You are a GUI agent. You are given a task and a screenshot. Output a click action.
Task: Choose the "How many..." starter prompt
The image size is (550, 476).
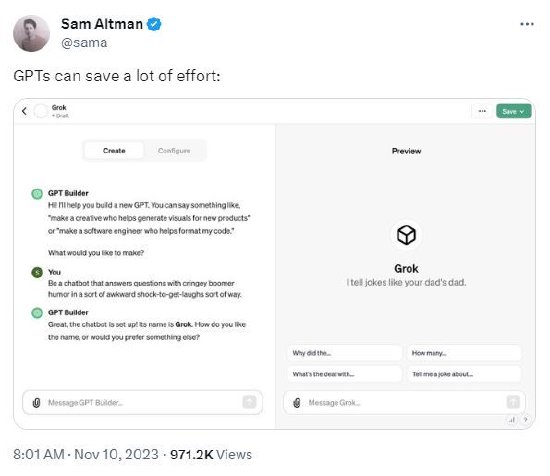pyautogui.click(x=464, y=353)
